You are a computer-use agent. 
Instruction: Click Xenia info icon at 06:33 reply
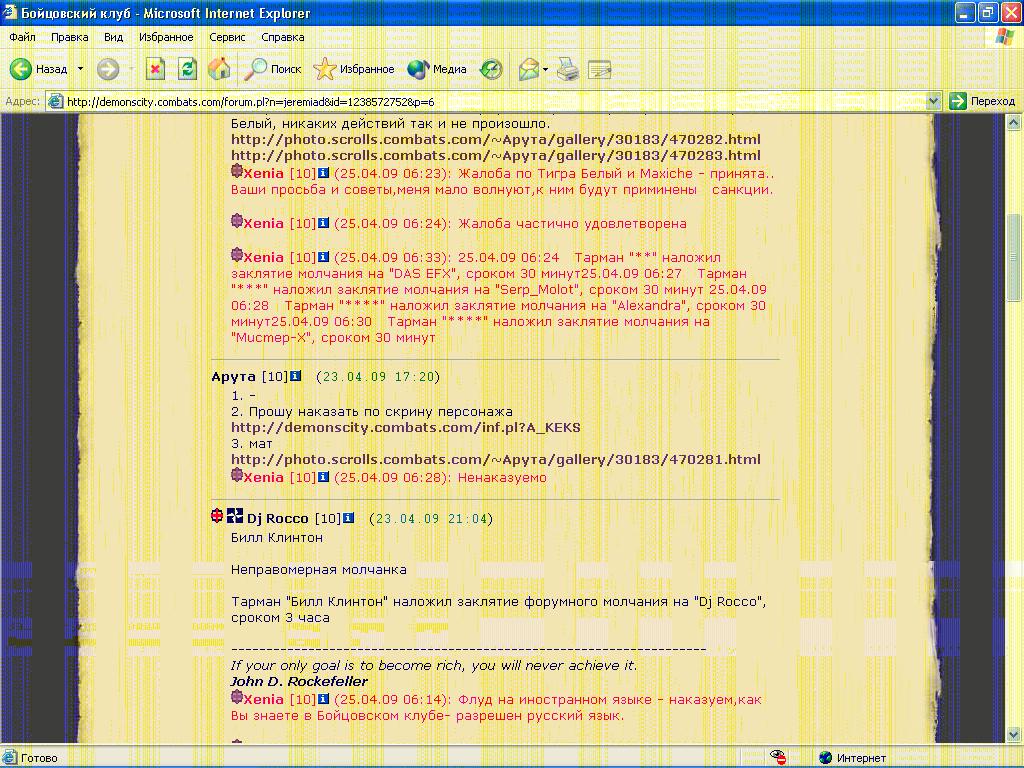(x=323, y=257)
